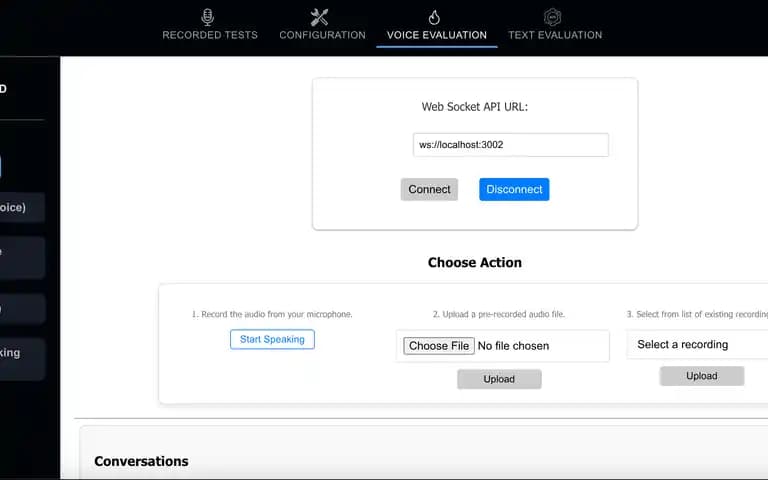Click the flame icon above Voice Evaluation
768x480 pixels.
coord(434,17)
